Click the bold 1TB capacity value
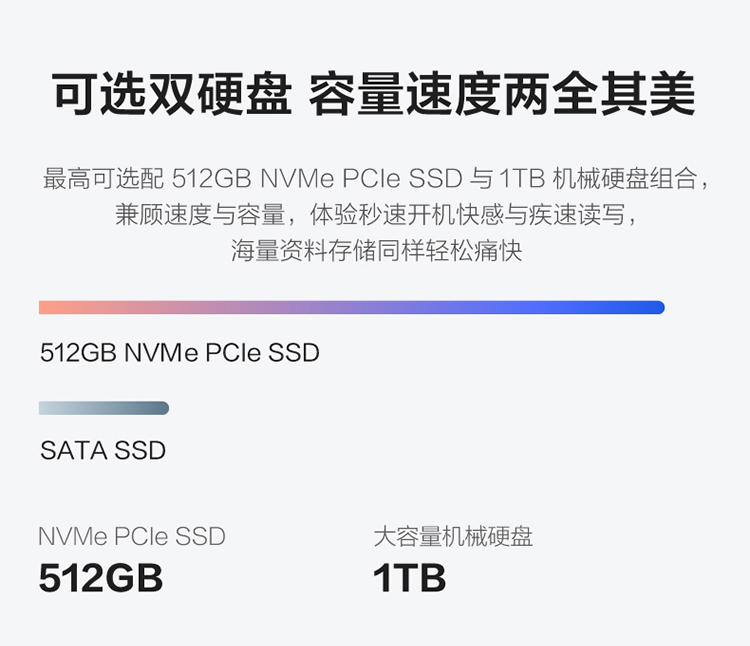Viewport: 750px width, 646px height. 409,578
